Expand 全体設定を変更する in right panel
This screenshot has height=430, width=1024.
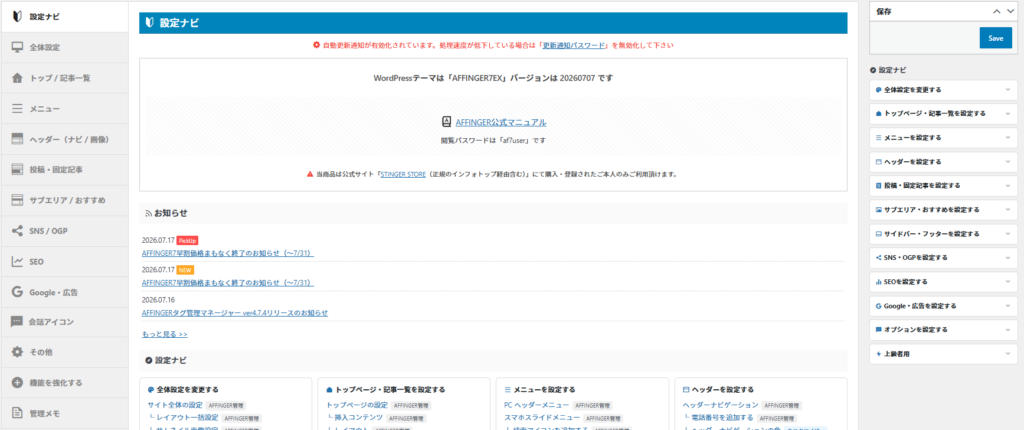click(943, 90)
